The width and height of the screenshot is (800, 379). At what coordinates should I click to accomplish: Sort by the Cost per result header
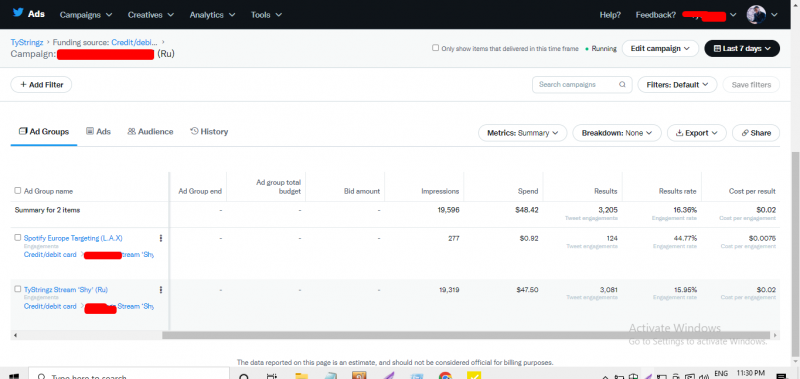(752, 191)
